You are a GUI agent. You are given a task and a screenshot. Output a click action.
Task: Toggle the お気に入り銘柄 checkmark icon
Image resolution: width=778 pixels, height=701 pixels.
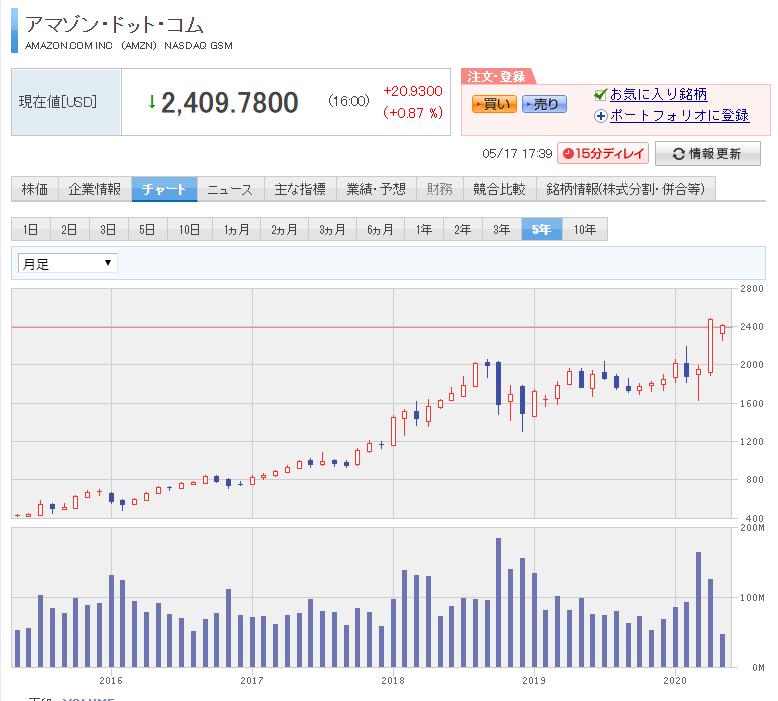click(600, 94)
